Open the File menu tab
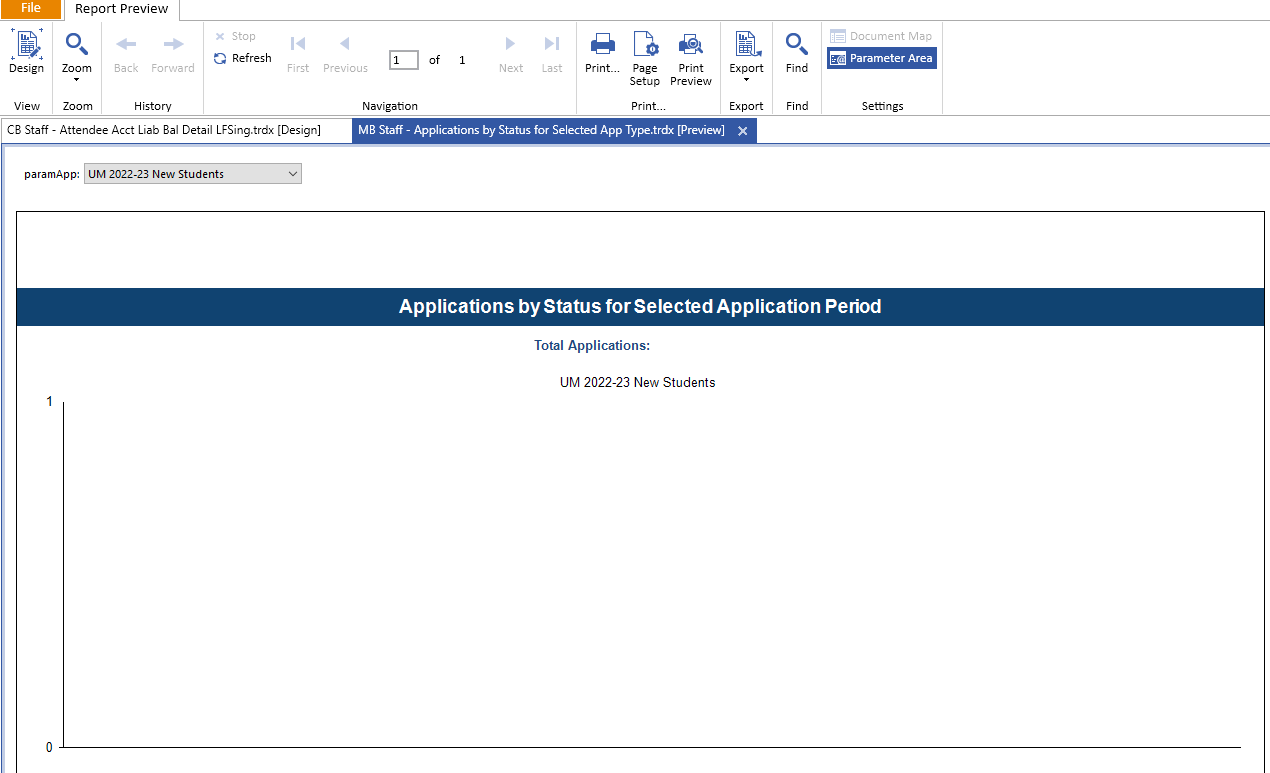This screenshot has width=1270, height=773. click(31, 8)
